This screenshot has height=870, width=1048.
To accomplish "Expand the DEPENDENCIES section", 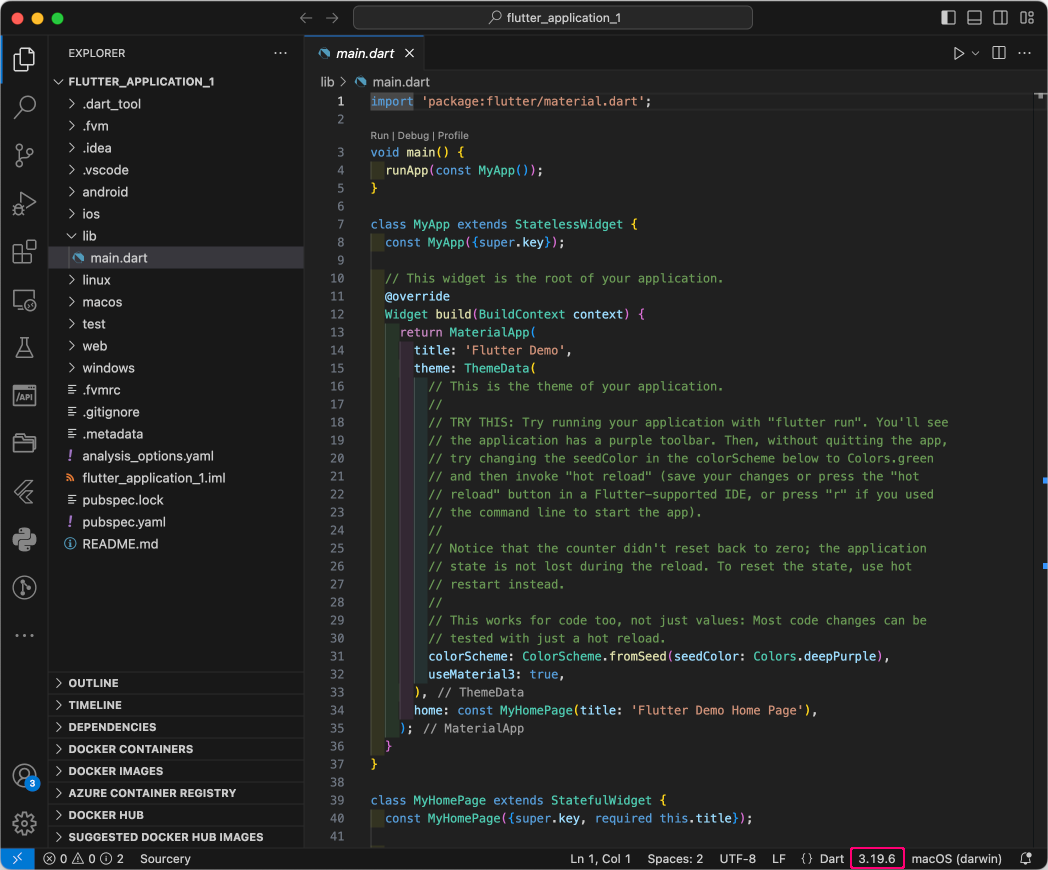I will (x=176, y=727).
